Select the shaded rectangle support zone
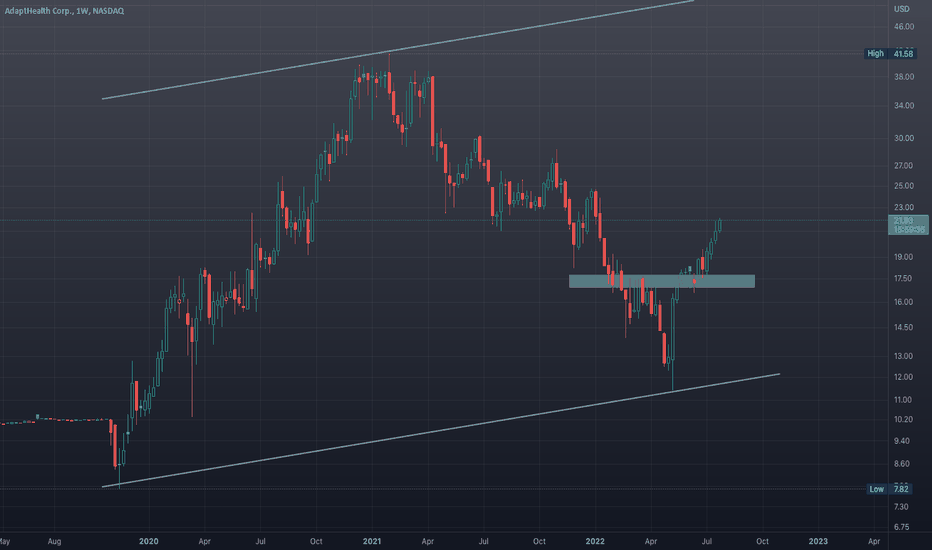The image size is (932, 550). (662, 281)
